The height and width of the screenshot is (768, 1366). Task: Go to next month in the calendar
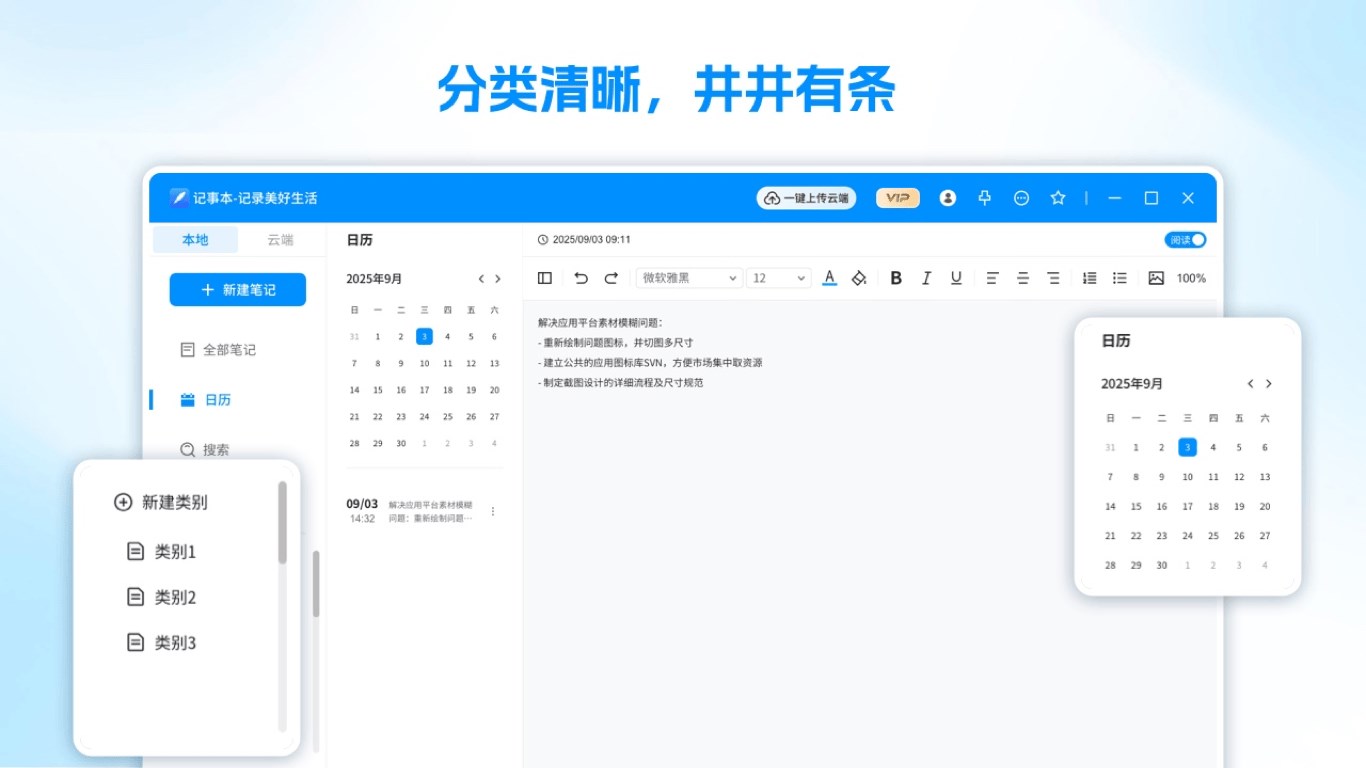tap(498, 279)
